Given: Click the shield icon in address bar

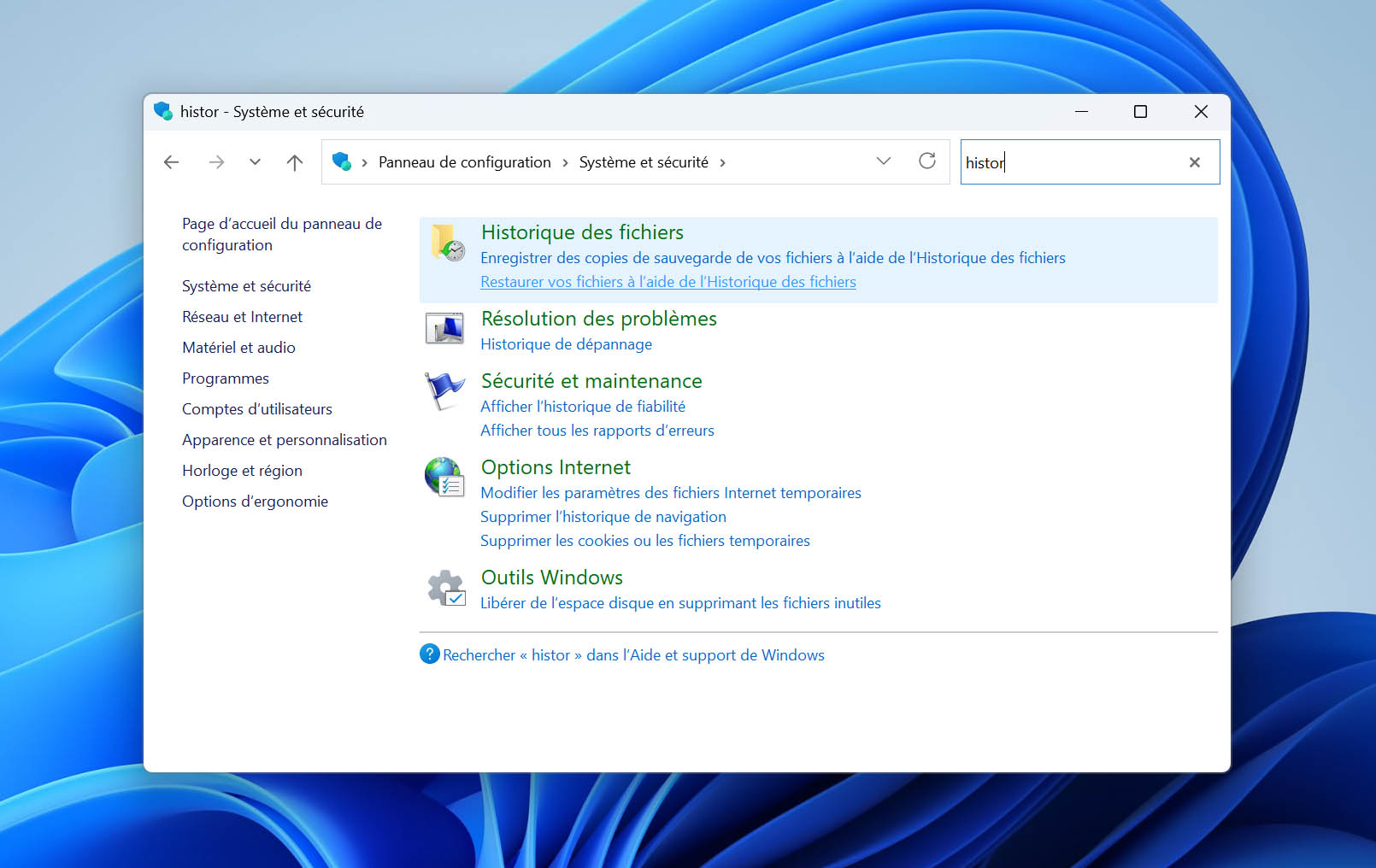Looking at the screenshot, I should [x=342, y=161].
